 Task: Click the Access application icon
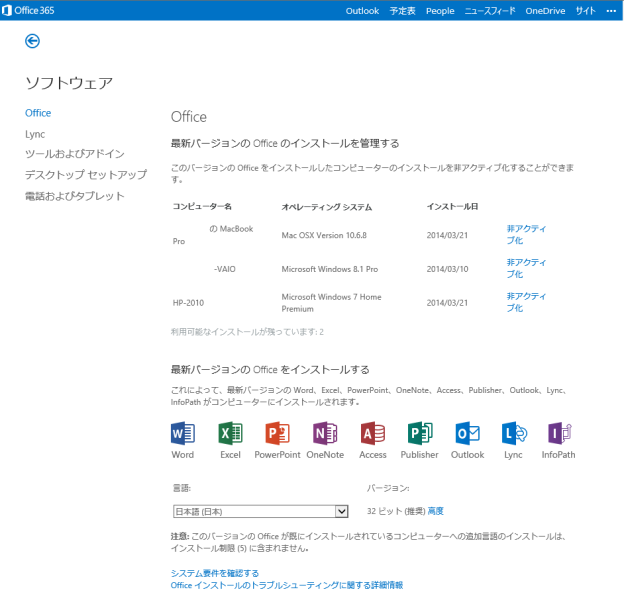pyautogui.click(x=372, y=433)
